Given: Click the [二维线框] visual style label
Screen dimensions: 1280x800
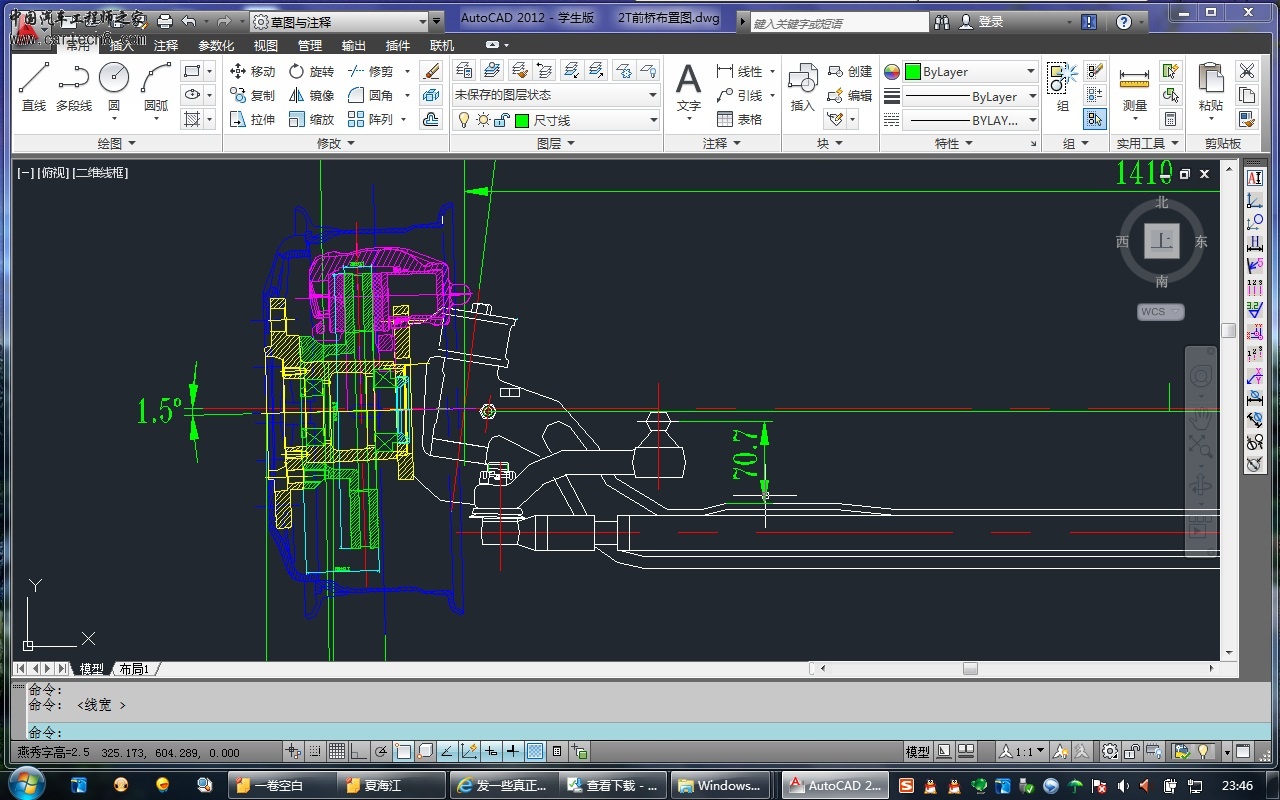Looking at the screenshot, I should pos(100,173).
